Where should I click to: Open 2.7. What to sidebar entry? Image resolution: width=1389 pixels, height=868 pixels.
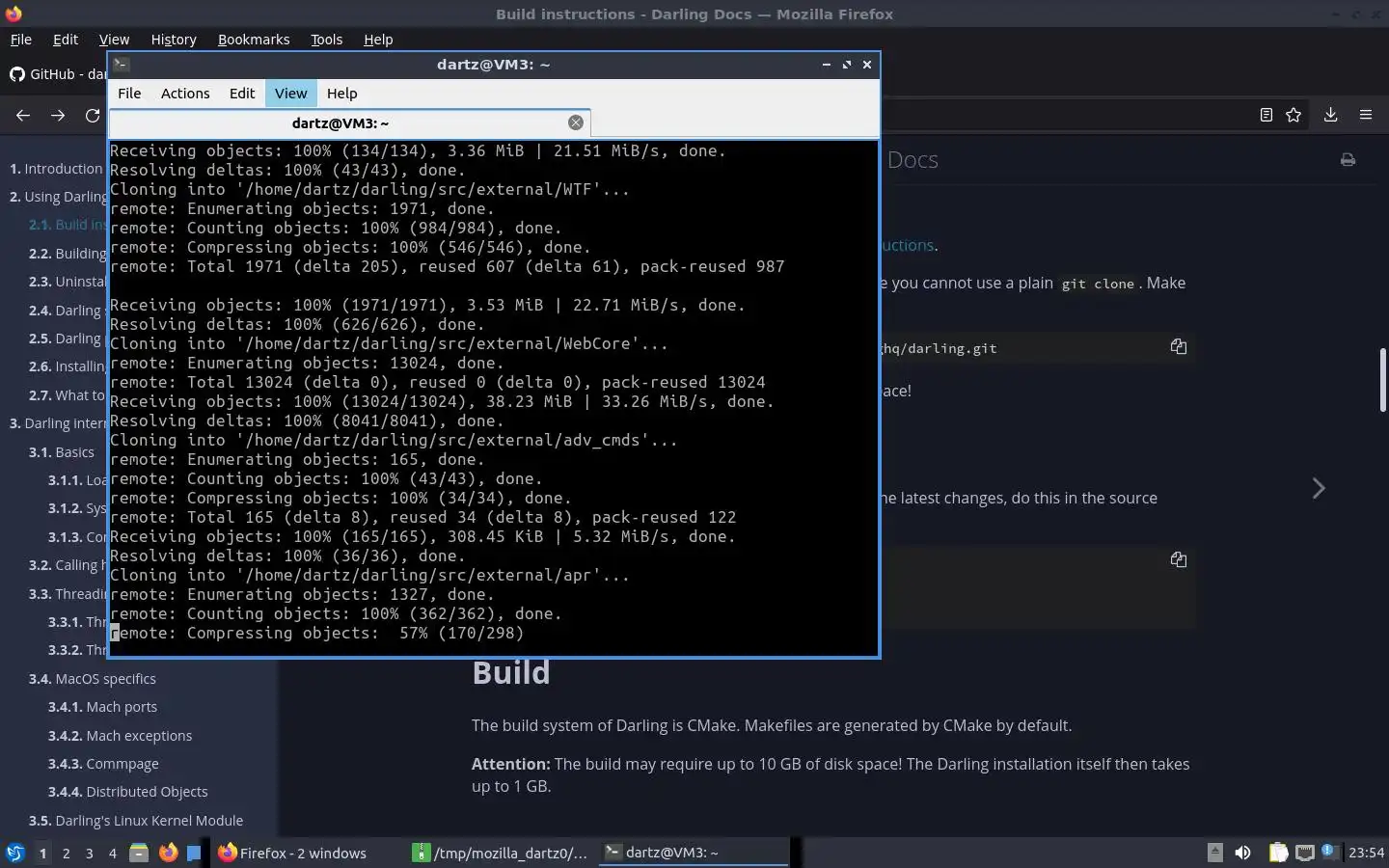pyautogui.click(x=68, y=395)
